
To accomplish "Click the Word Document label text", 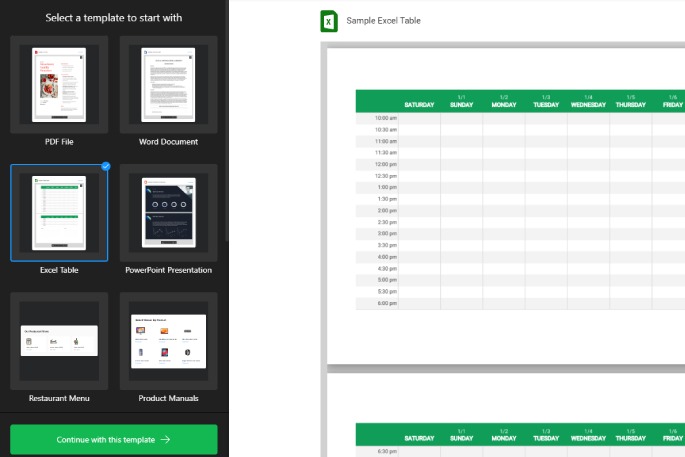I will tap(169, 142).
